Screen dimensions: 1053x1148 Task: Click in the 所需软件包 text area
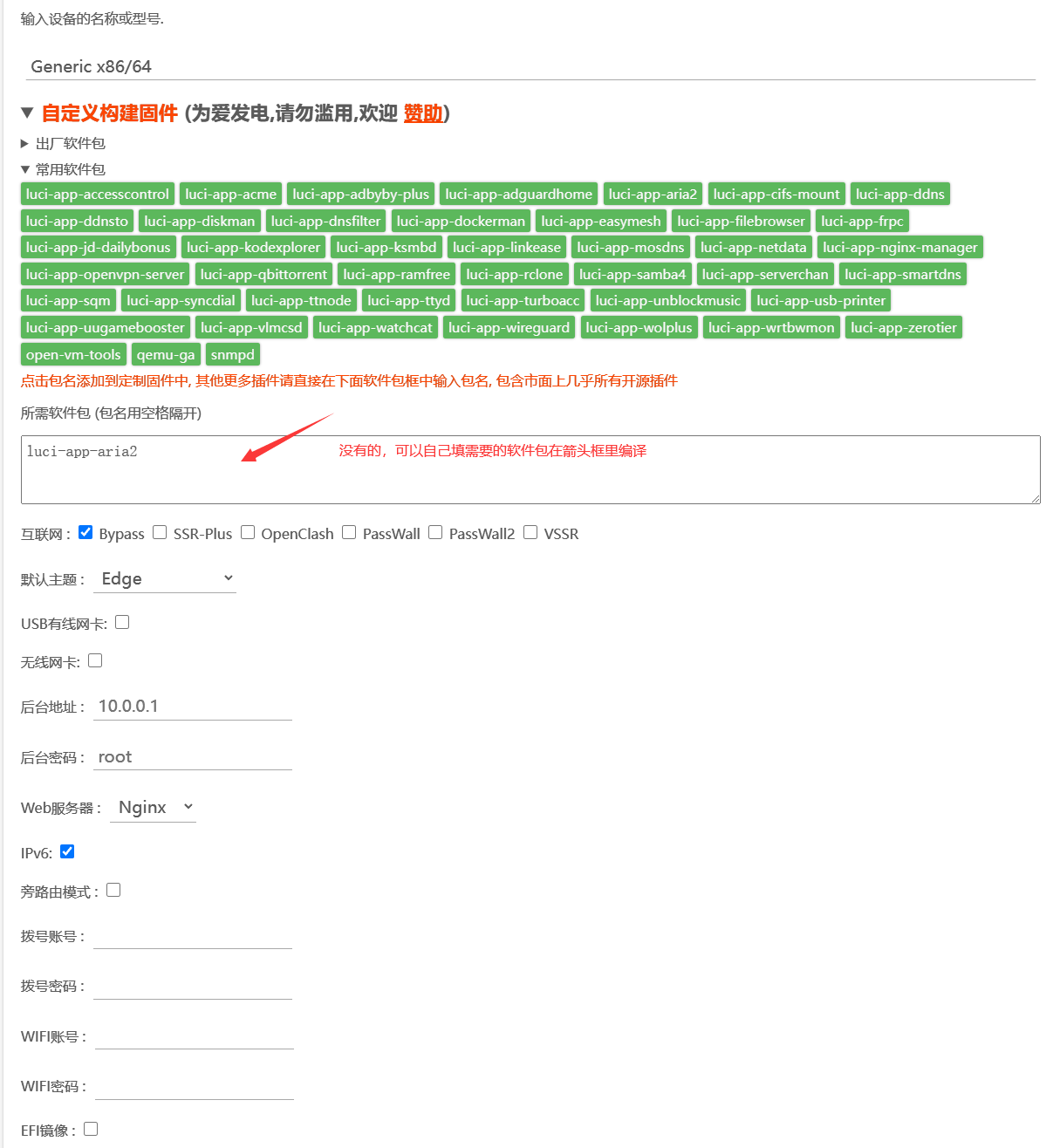point(530,469)
